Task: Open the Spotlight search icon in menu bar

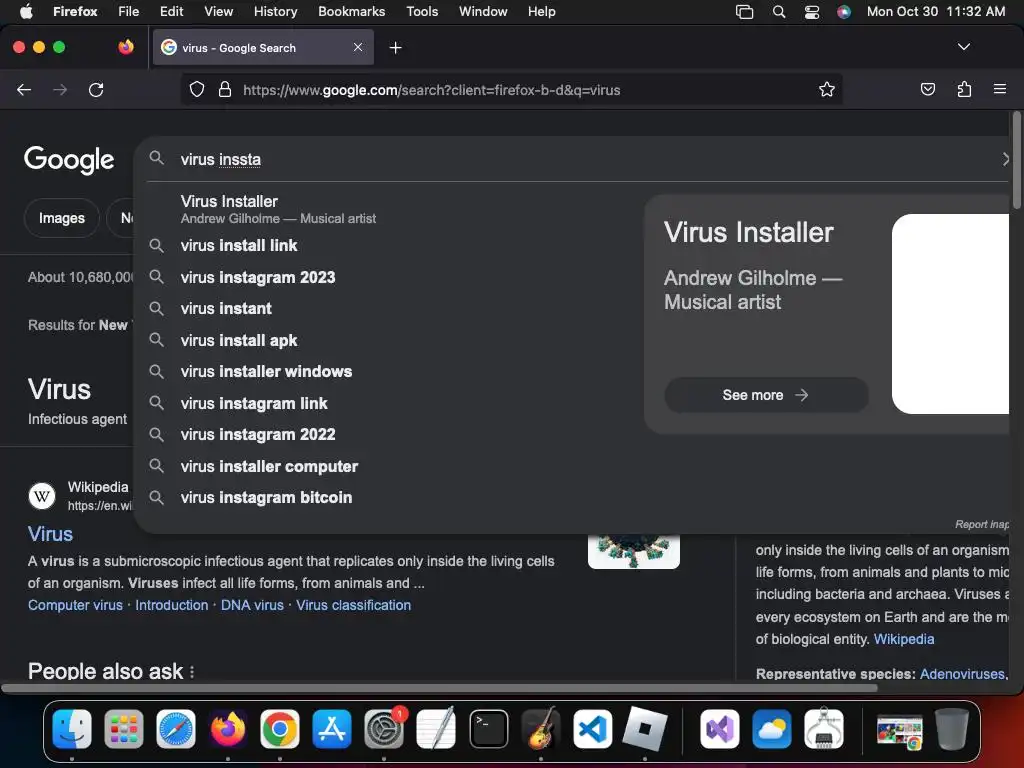Action: [778, 11]
